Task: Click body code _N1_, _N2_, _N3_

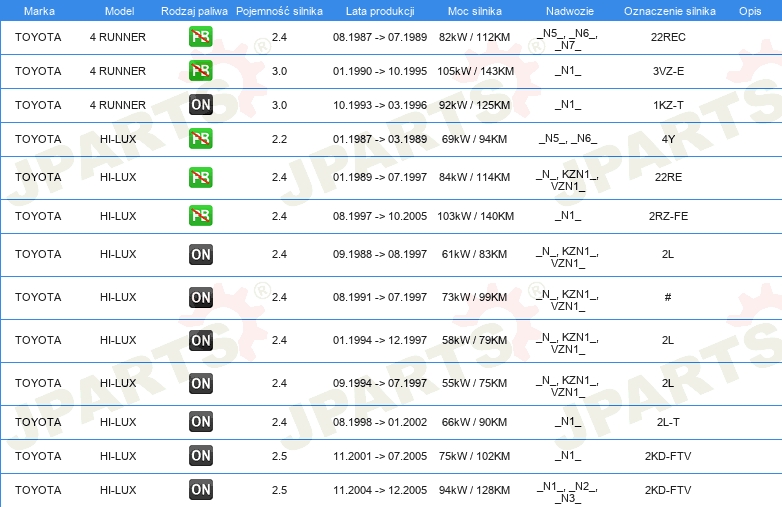Action: tap(568, 492)
